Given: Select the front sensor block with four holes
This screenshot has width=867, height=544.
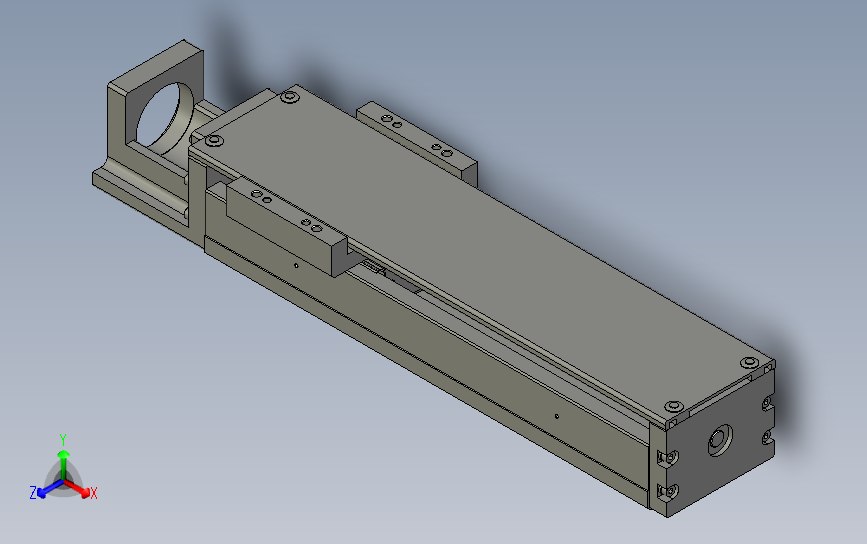Looking at the screenshot, I should pos(286,225).
